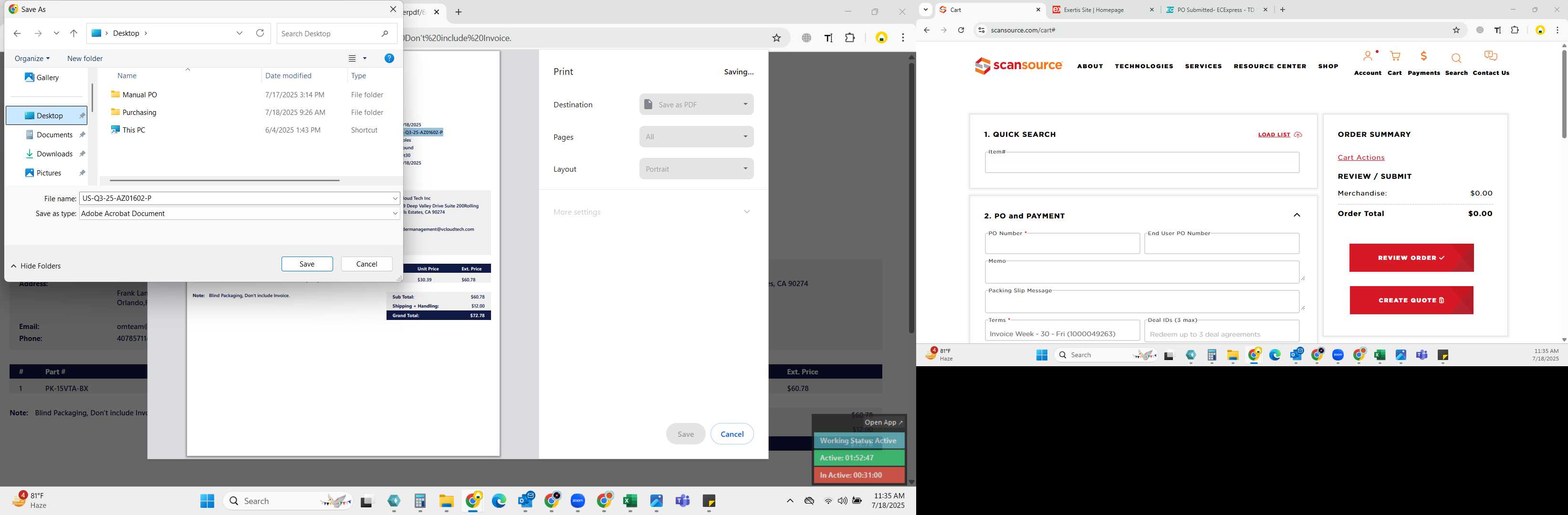Sort files by Date modified column
The image size is (1568, 515).
pyautogui.click(x=288, y=75)
